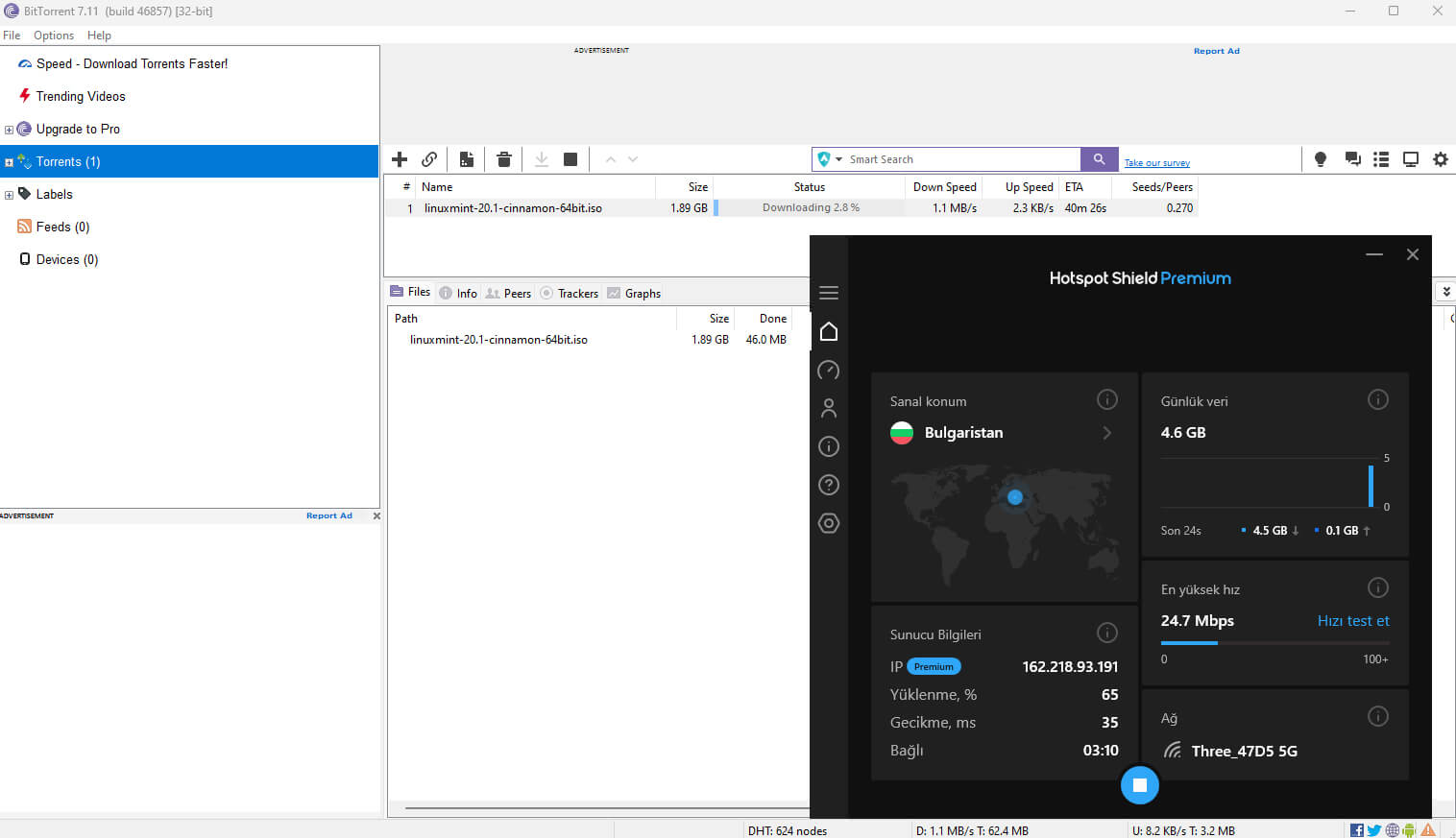Viewport: 1456px width, 838px height.
Task: Click the search magnifier button
Action: click(1099, 159)
